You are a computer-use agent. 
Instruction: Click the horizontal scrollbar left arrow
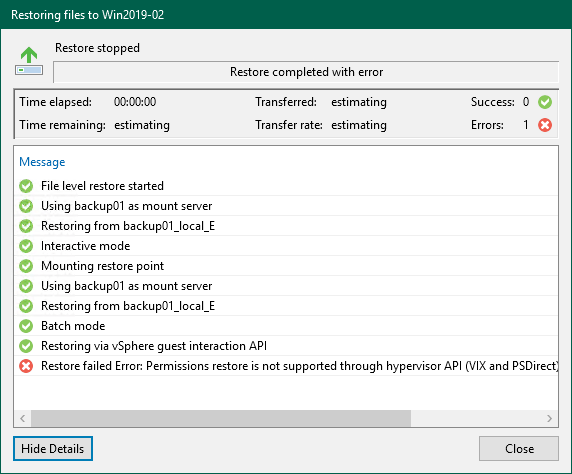pos(23,418)
